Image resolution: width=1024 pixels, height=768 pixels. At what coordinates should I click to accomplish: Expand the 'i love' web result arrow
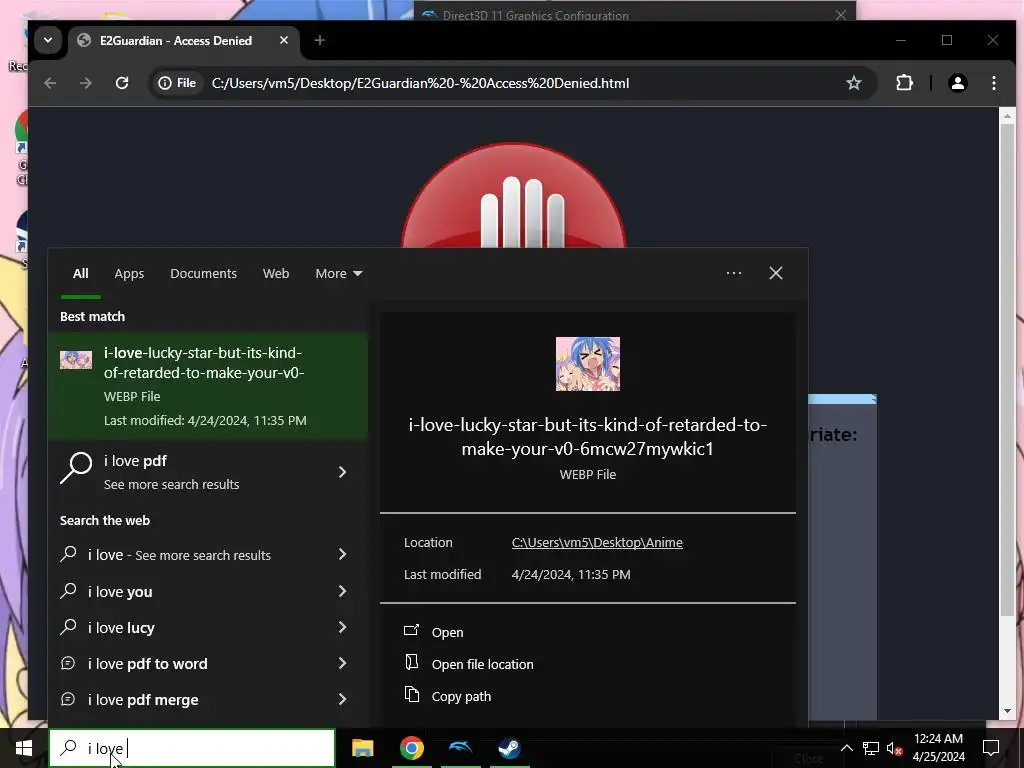(342, 554)
